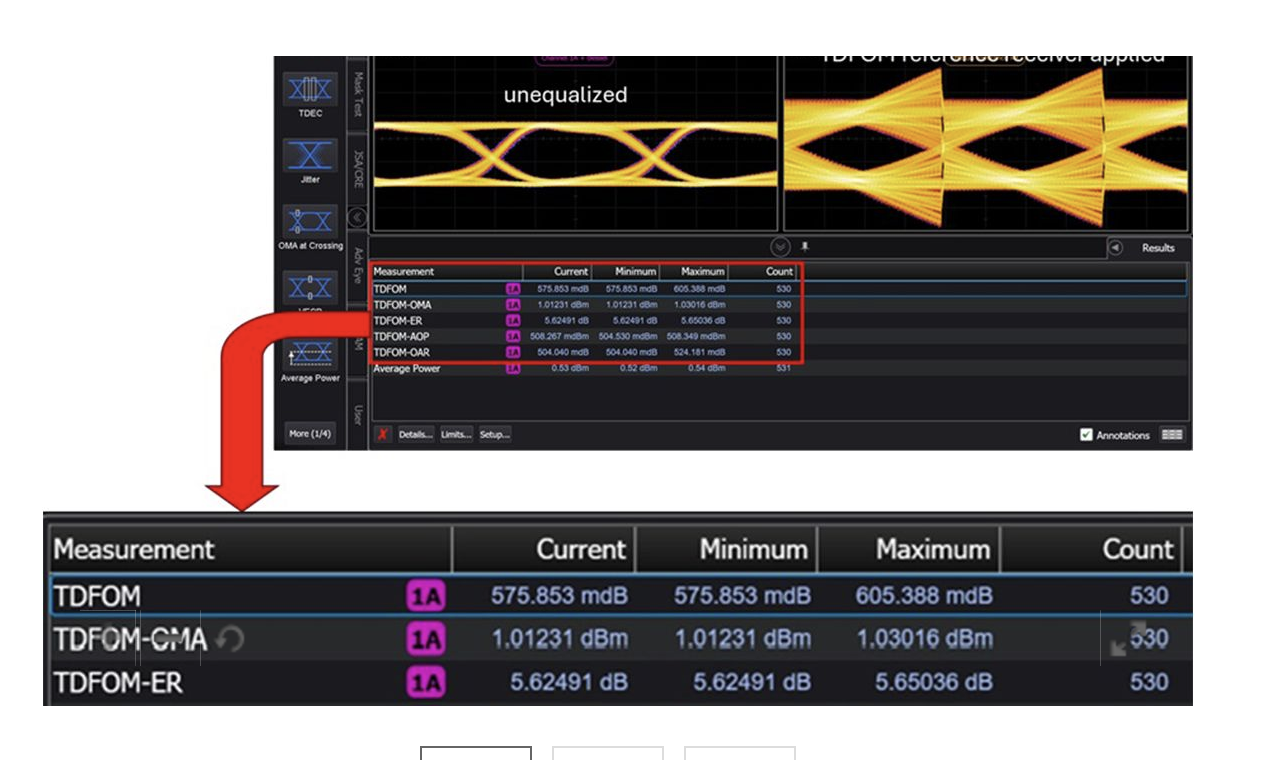Open the Adv Eye vertical tab
The width and height of the screenshot is (1262, 760).
[x=358, y=265]
